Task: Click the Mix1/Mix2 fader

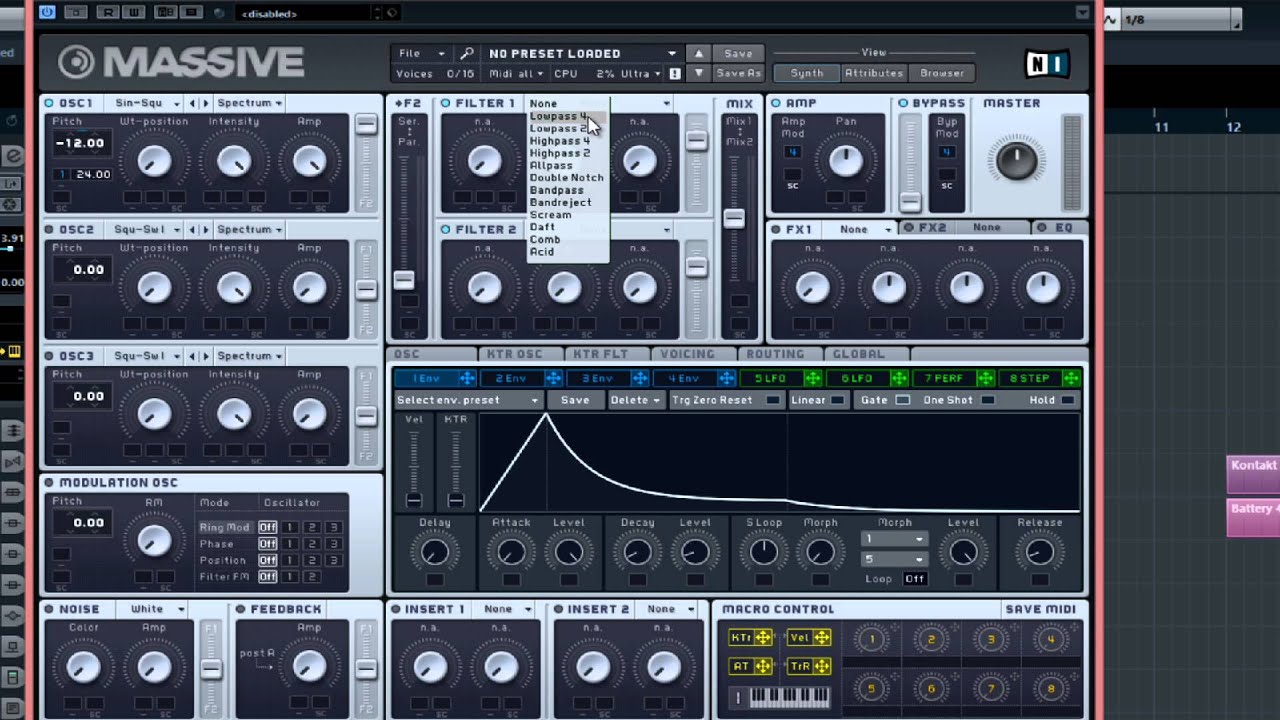Action: click(x=734, y=218)
